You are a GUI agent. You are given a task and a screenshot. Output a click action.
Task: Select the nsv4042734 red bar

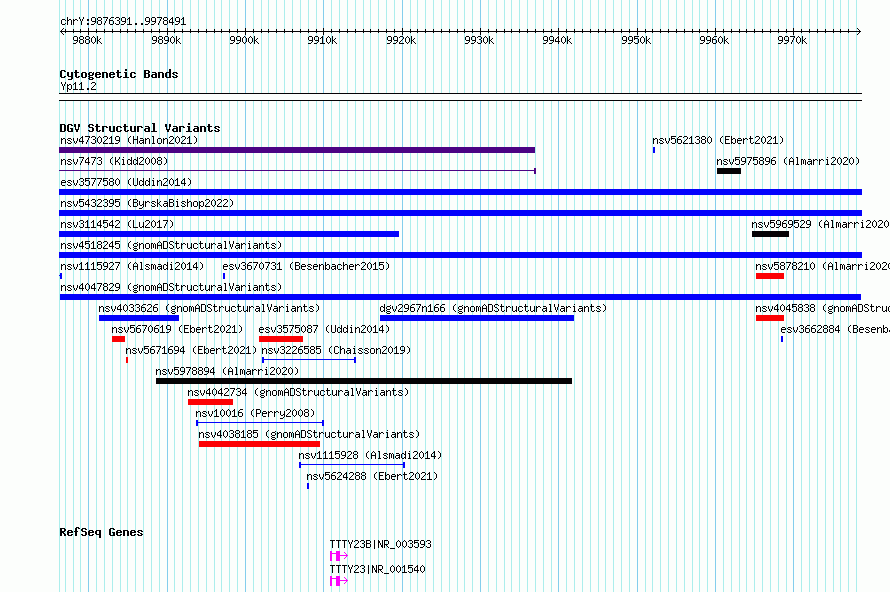211,402
